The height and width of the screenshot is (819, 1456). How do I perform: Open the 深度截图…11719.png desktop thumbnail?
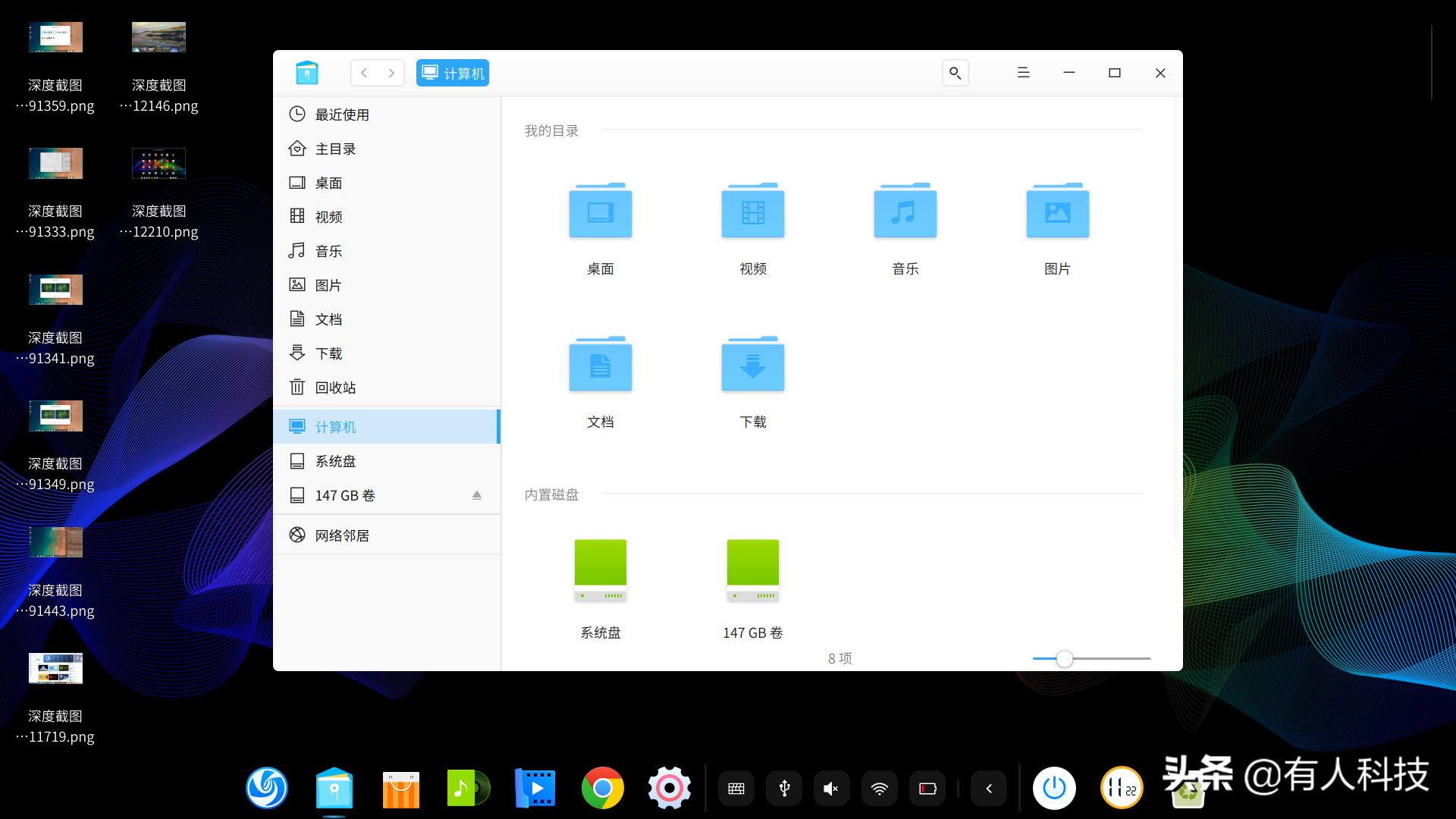[55, 669]
